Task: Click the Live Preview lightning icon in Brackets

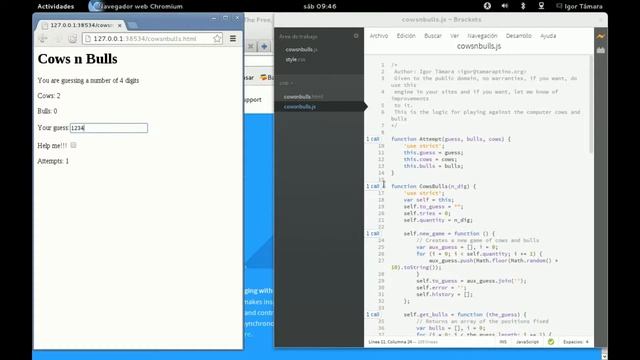Action: (600, 36)
